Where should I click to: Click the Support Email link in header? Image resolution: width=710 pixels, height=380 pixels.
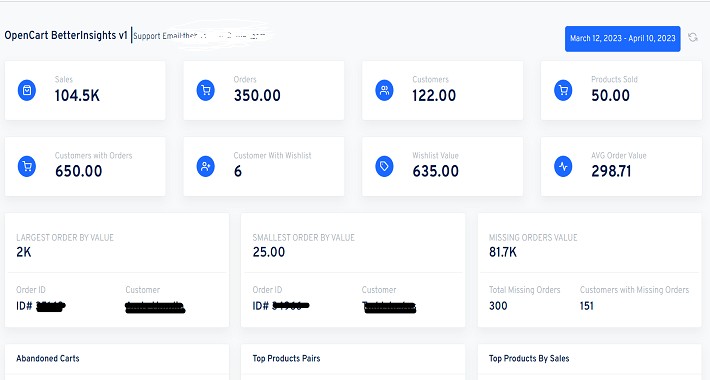pyautogui.click(x=199, y=36)
